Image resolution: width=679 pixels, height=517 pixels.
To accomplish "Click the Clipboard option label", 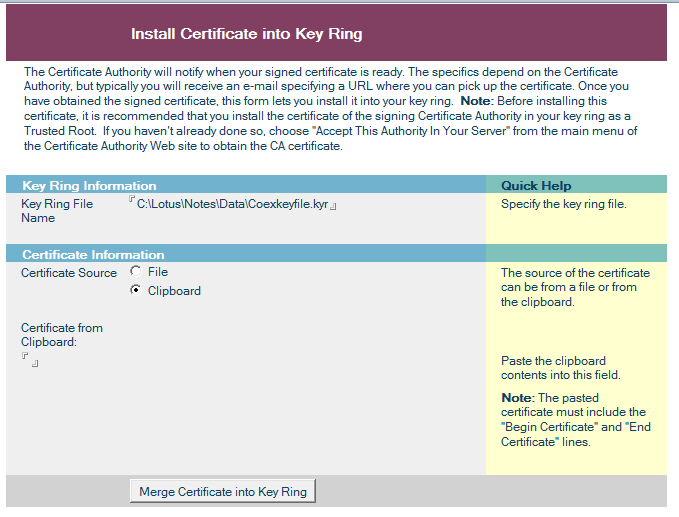I will coord(174,291).
